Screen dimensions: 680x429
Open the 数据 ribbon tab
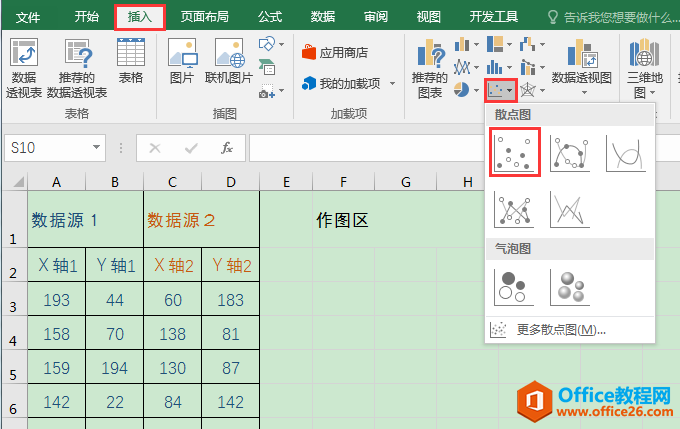coord(323,17)
